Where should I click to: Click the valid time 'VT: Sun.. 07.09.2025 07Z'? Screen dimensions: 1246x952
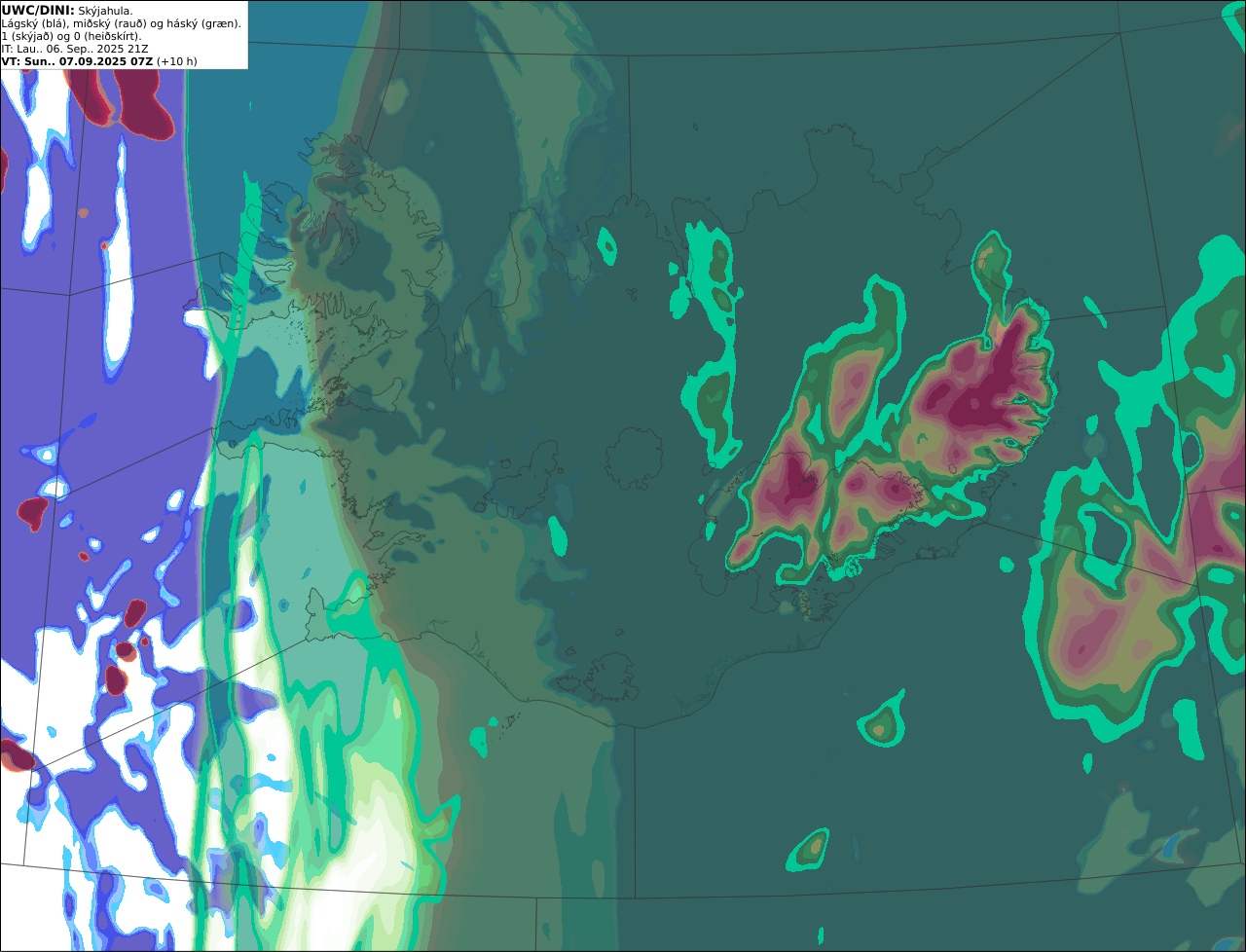(77, 61)
